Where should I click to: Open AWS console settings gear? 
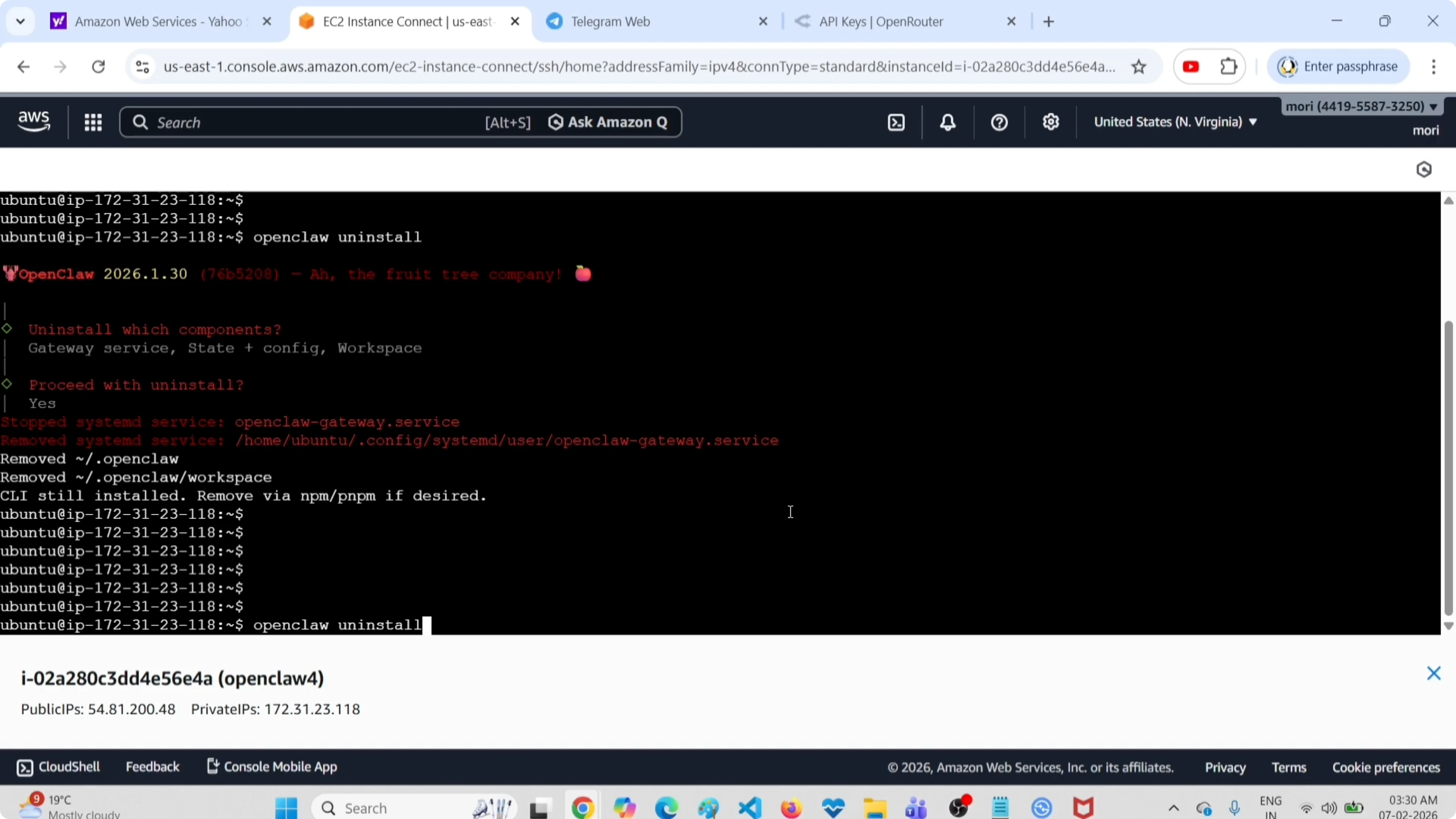(1051, 122)
